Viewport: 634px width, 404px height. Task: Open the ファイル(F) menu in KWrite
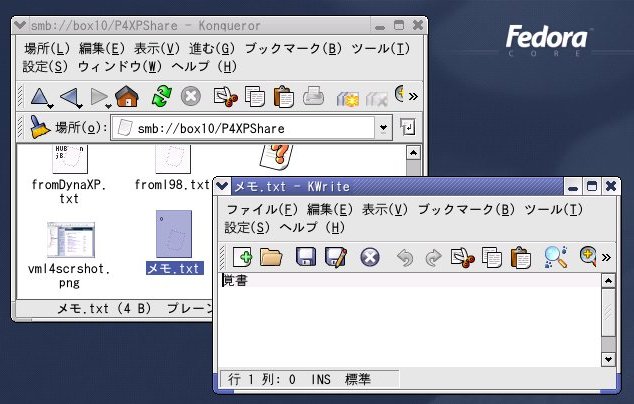tap(262, 209)
